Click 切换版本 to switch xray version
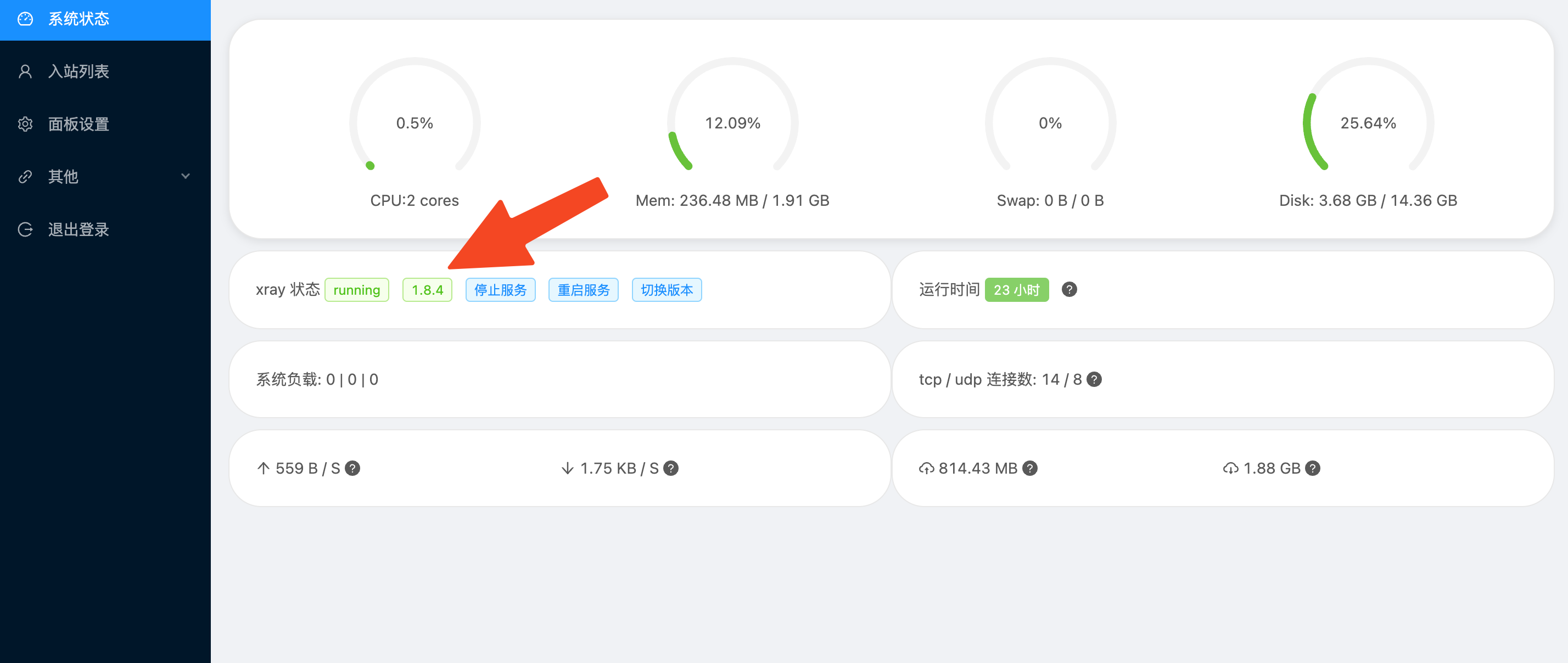 coord(667,290)
